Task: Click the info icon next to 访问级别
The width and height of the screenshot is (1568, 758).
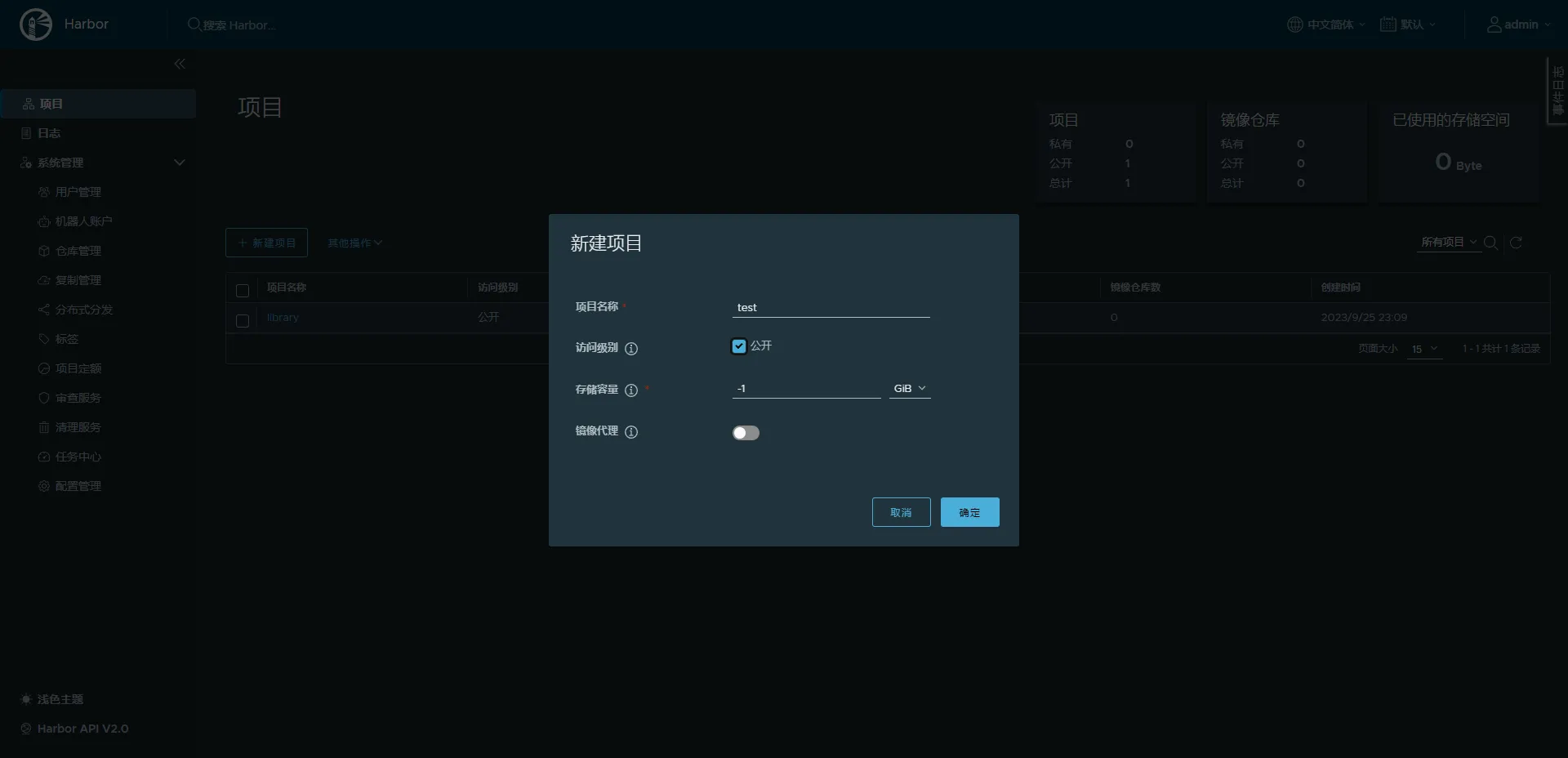Action: [x=631, y=349]
